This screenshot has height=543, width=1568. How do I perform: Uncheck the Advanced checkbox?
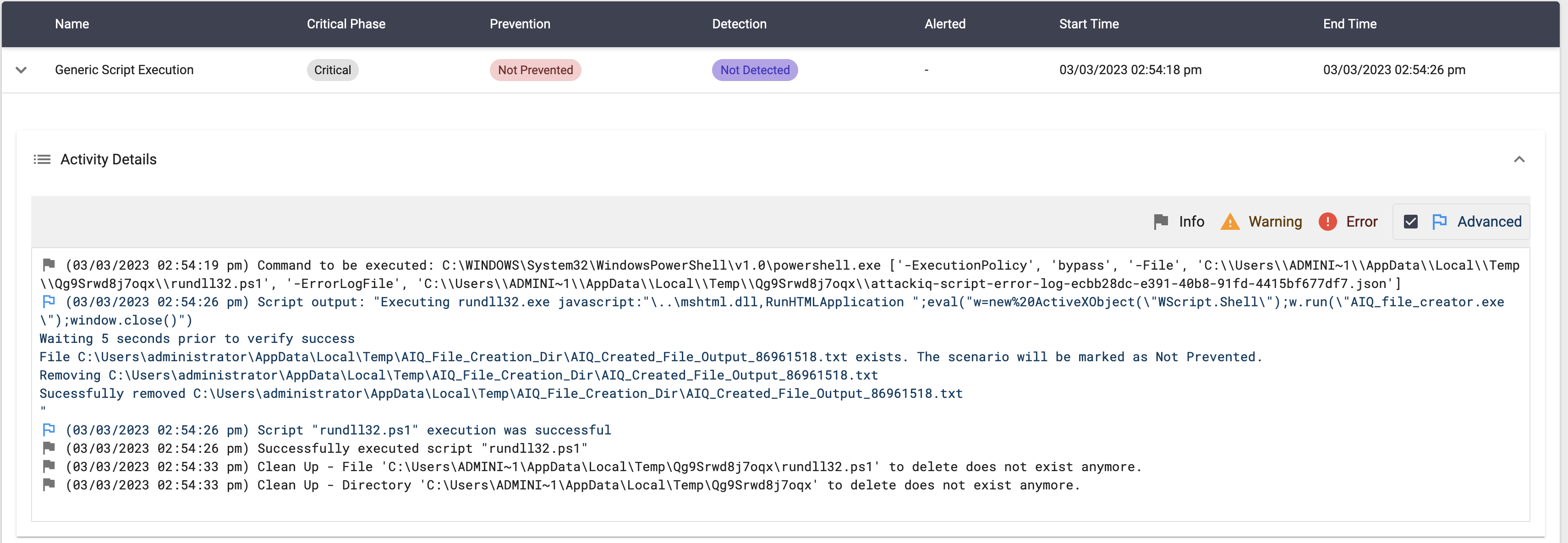1410,221
